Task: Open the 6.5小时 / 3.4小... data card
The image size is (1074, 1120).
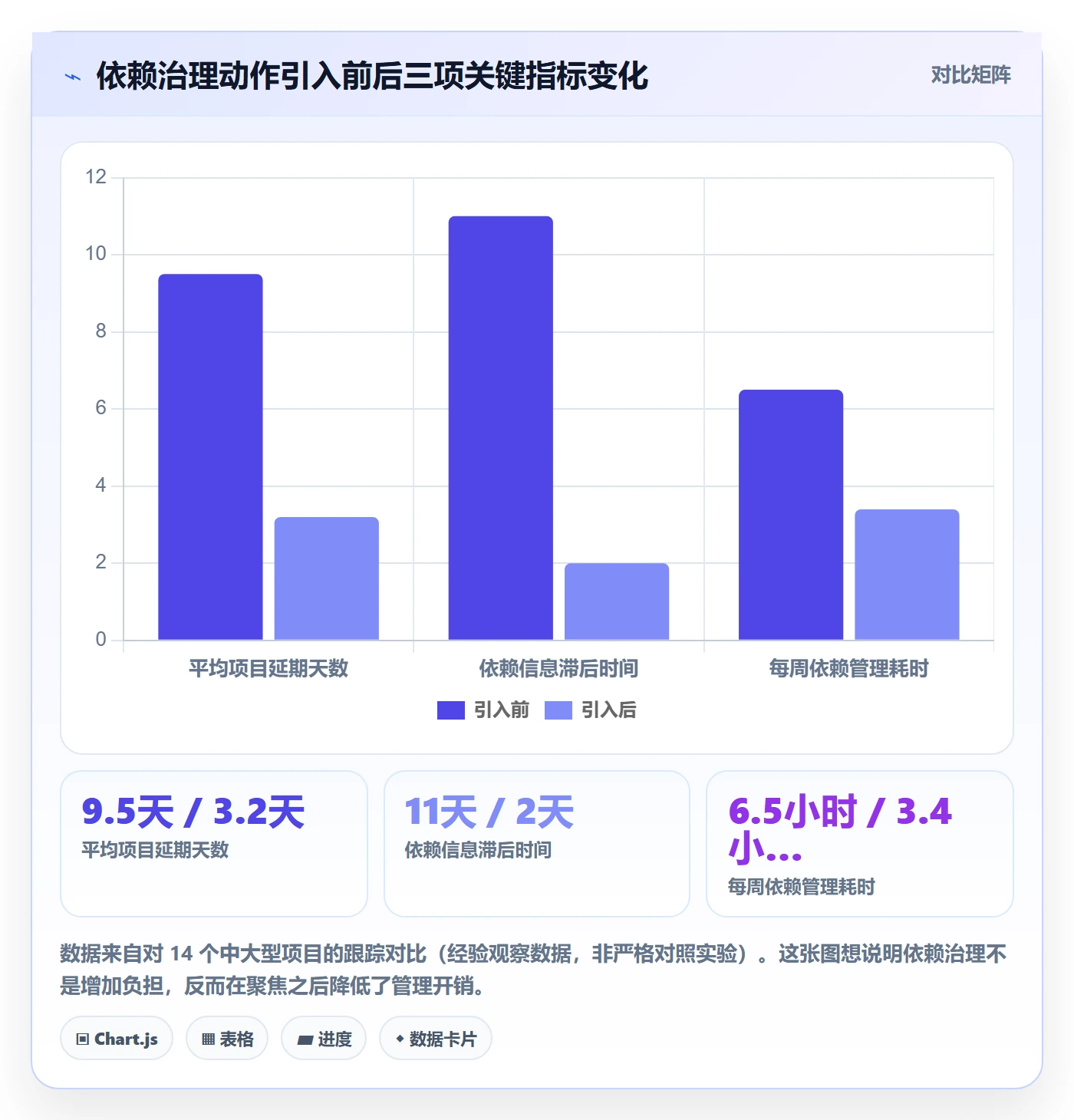Action: click(x=860, y=844)
